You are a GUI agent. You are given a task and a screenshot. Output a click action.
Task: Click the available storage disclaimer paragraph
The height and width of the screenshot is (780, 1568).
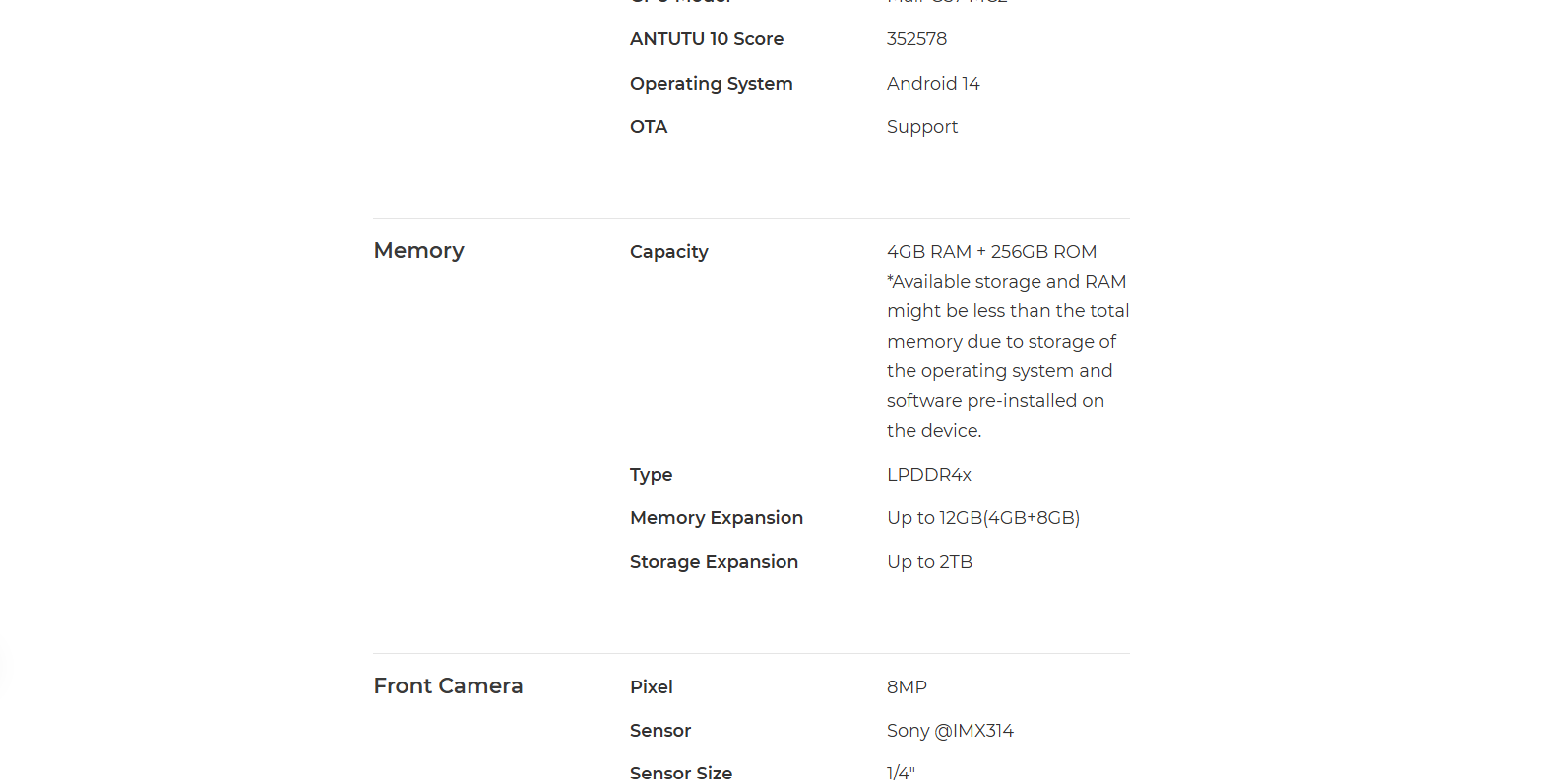click(1008, 356)
